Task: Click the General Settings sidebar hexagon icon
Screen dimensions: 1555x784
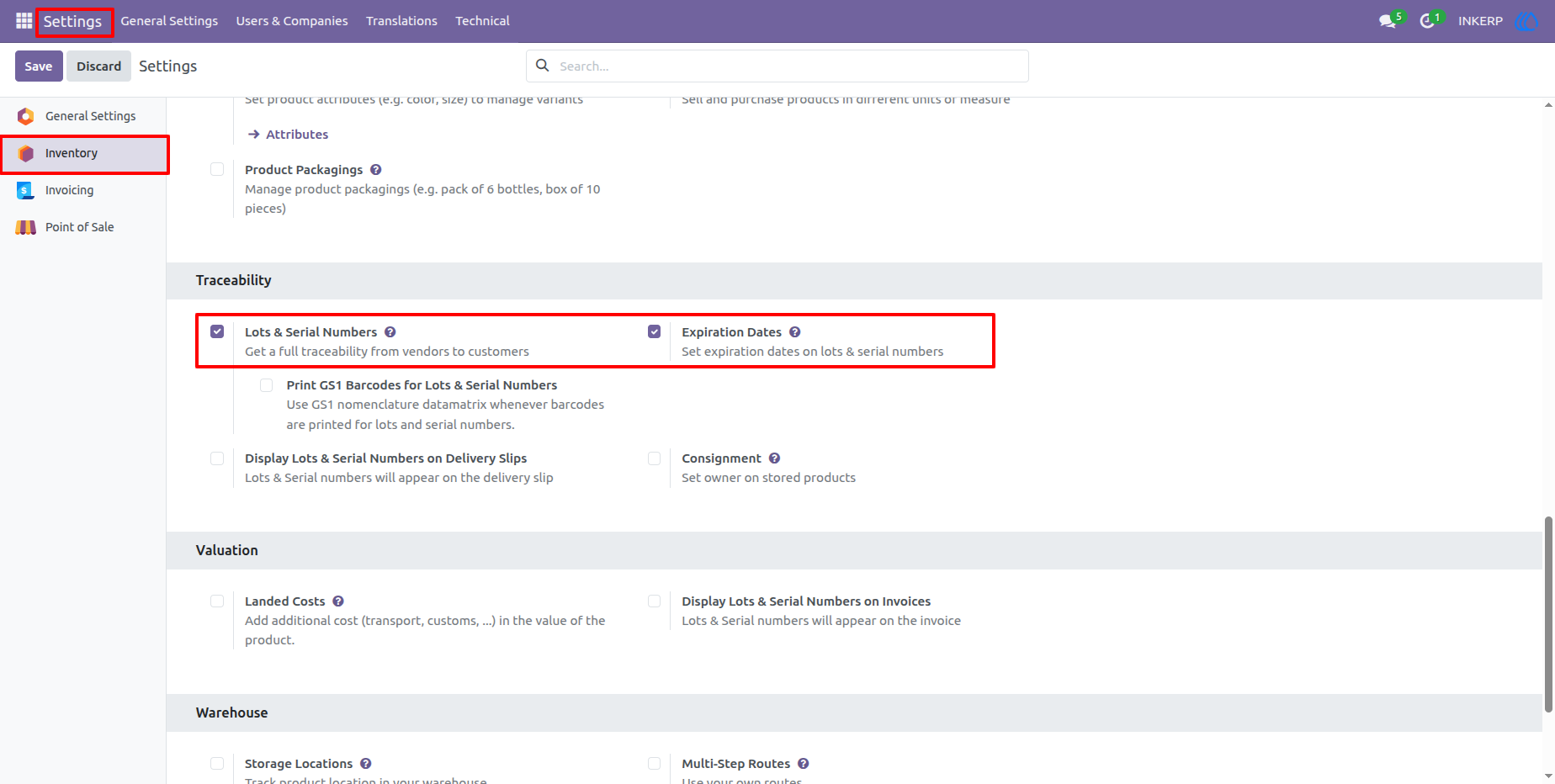Action: pos(26,116)
